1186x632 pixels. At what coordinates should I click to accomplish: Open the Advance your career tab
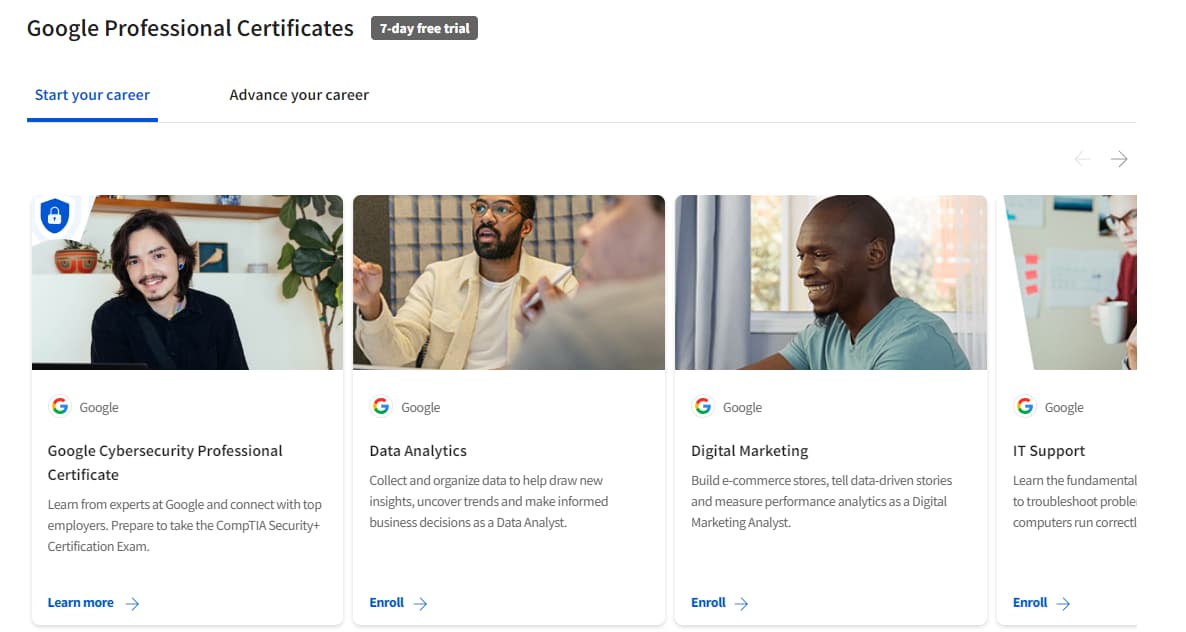299,96
